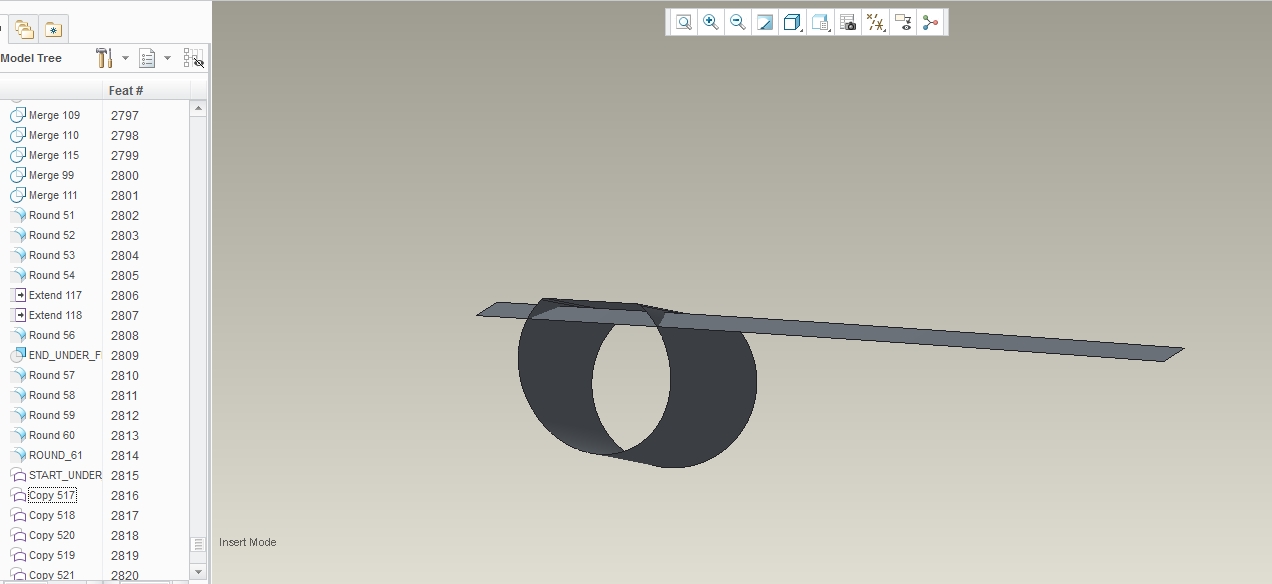Select the START_UNDER feature row
The width and height of the screenshot is (1272, 584).
(65, 475)
